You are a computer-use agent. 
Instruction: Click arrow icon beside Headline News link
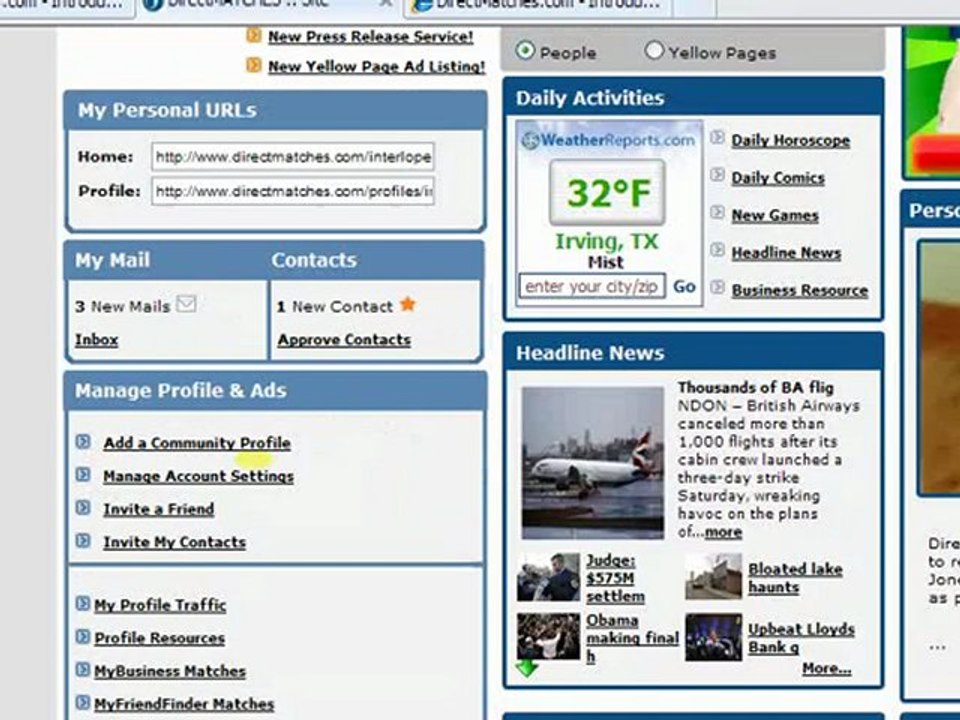point(718,250)
